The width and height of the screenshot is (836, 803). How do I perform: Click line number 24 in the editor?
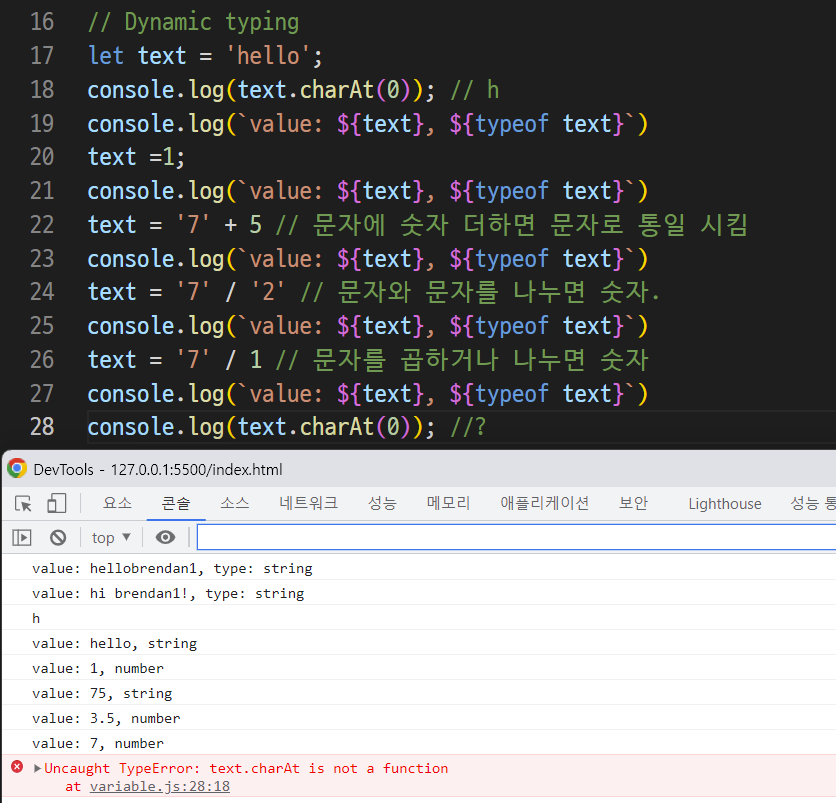[42, 292]
